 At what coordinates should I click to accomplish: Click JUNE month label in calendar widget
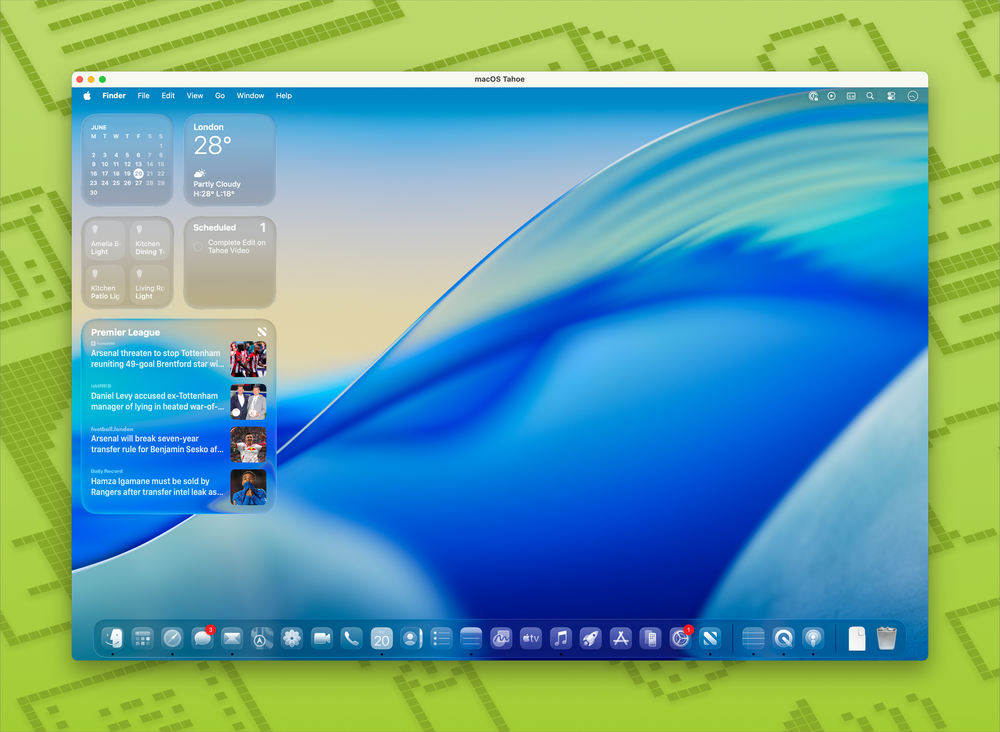98,128
